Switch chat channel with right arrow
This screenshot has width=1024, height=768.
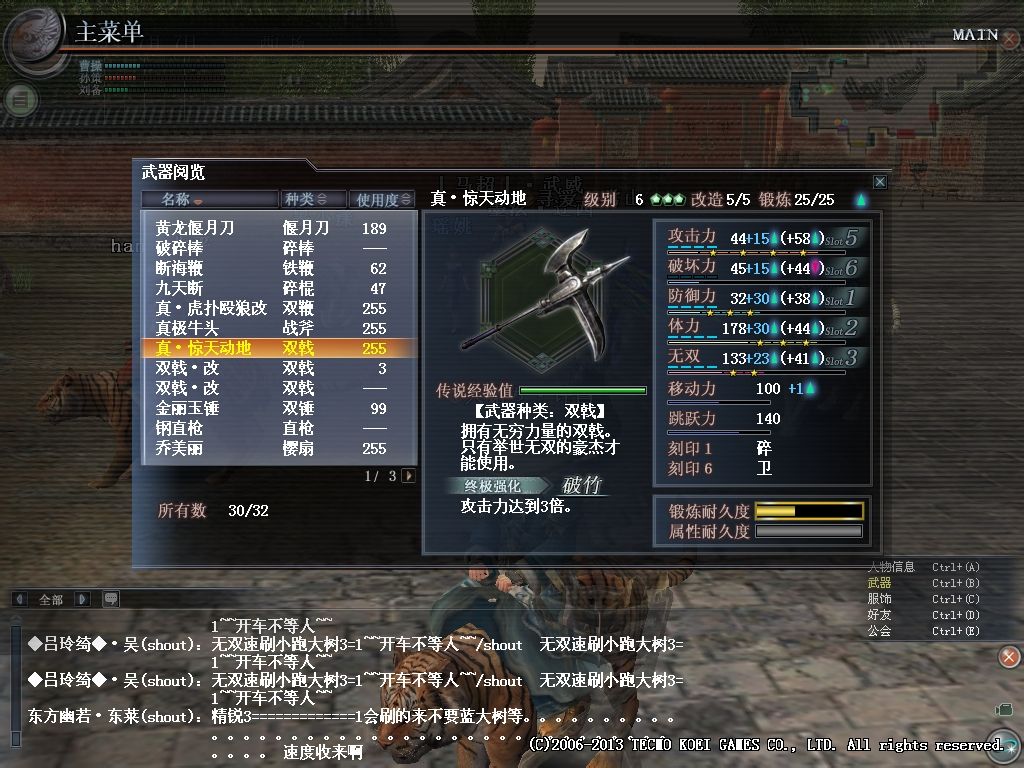point(82,598)
